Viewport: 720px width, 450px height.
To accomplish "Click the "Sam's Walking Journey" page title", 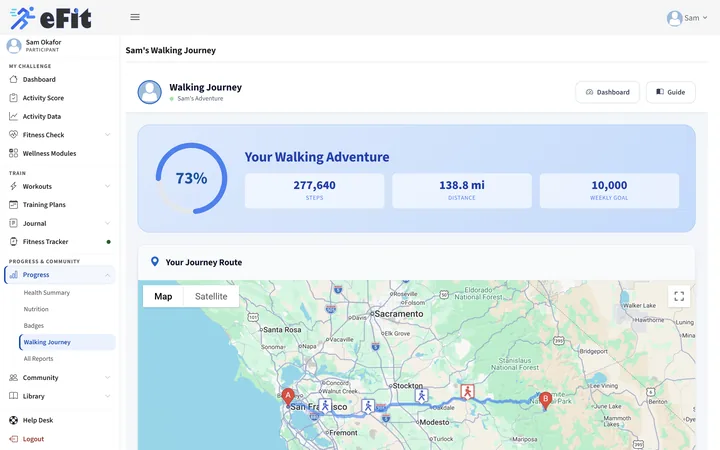I will [170, 50].
